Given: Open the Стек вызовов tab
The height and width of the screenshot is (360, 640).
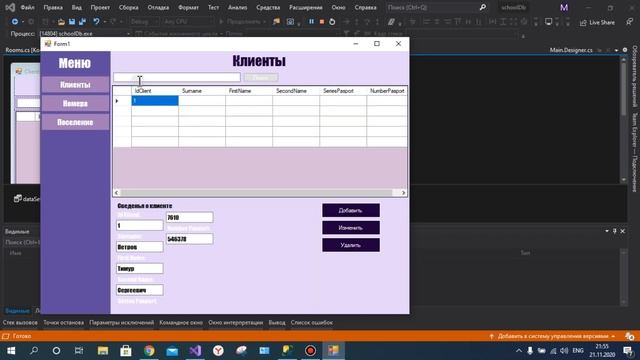Looking at the screenshot, I should coord(20,323).
